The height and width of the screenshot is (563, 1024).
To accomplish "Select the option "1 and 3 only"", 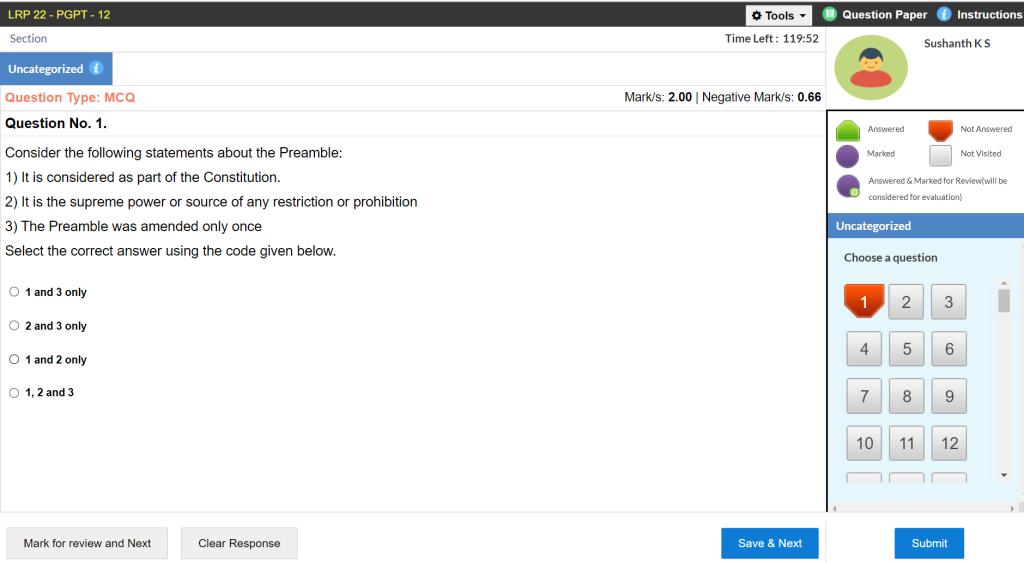I will (x=14, y=292).
